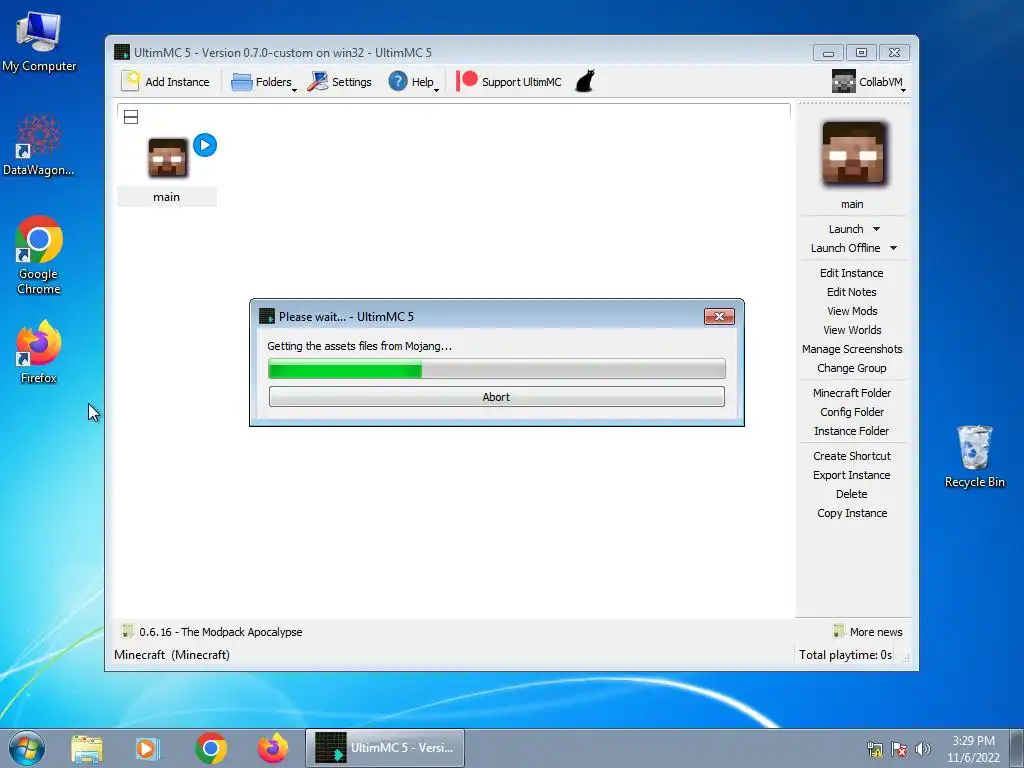The width and height of the screenshot is (1024, 768).
Task: Open View Mods
Action: point(852,311)
